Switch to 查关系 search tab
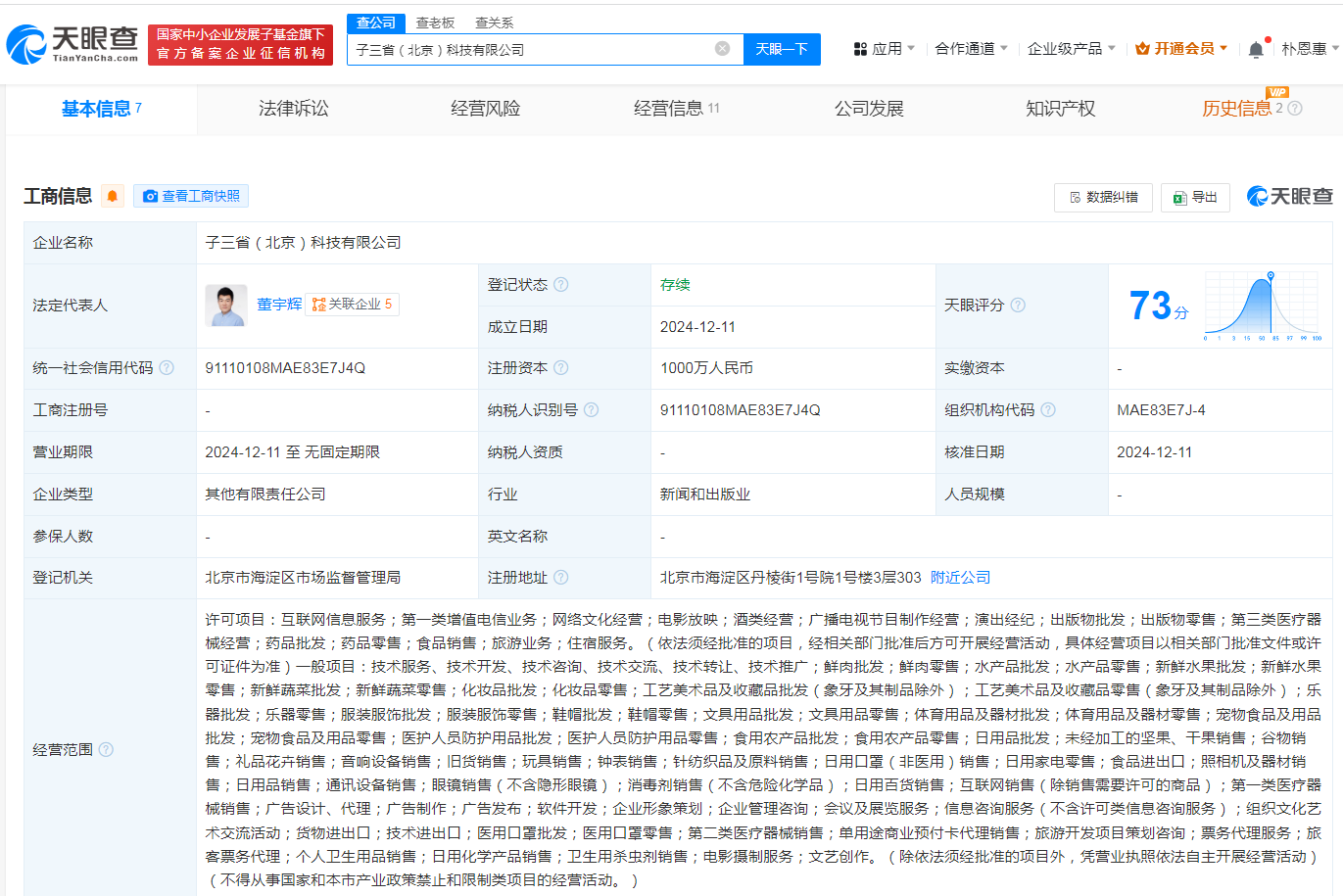 pyautogui.click(x=494, y=23)
